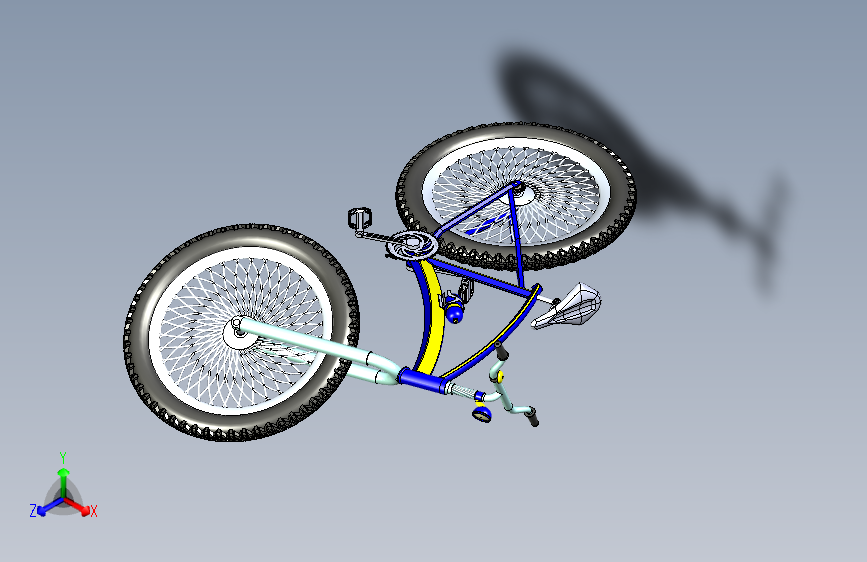Click the red X axis of the triad
The width and height of the screenshot is (867, 562).
78,507
